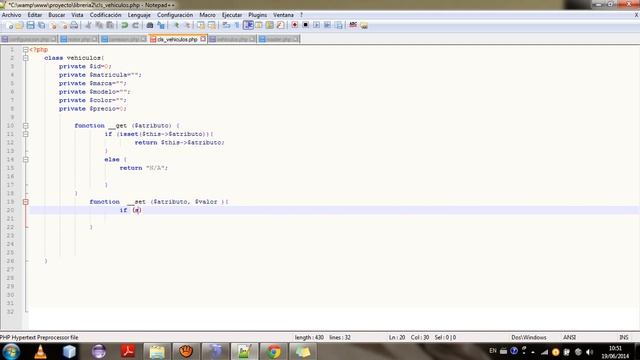Collapse the <?php block fold marker

25,50
